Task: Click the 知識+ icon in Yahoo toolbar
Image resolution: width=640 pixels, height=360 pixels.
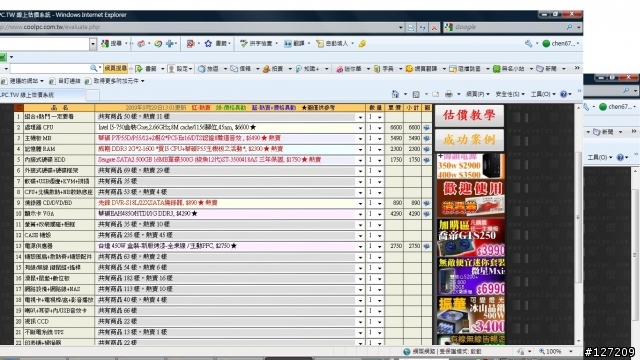Action: point(299,69)
